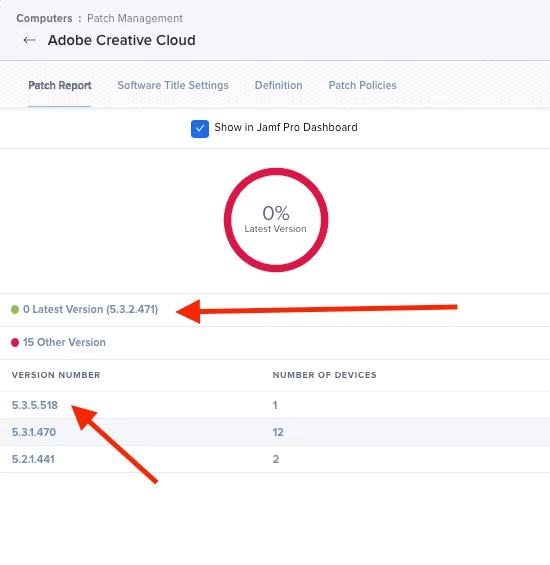Toggle Show in Jamf Pro Dashboard checkbox
Screen dimensions: 550x565
[200, 129]
